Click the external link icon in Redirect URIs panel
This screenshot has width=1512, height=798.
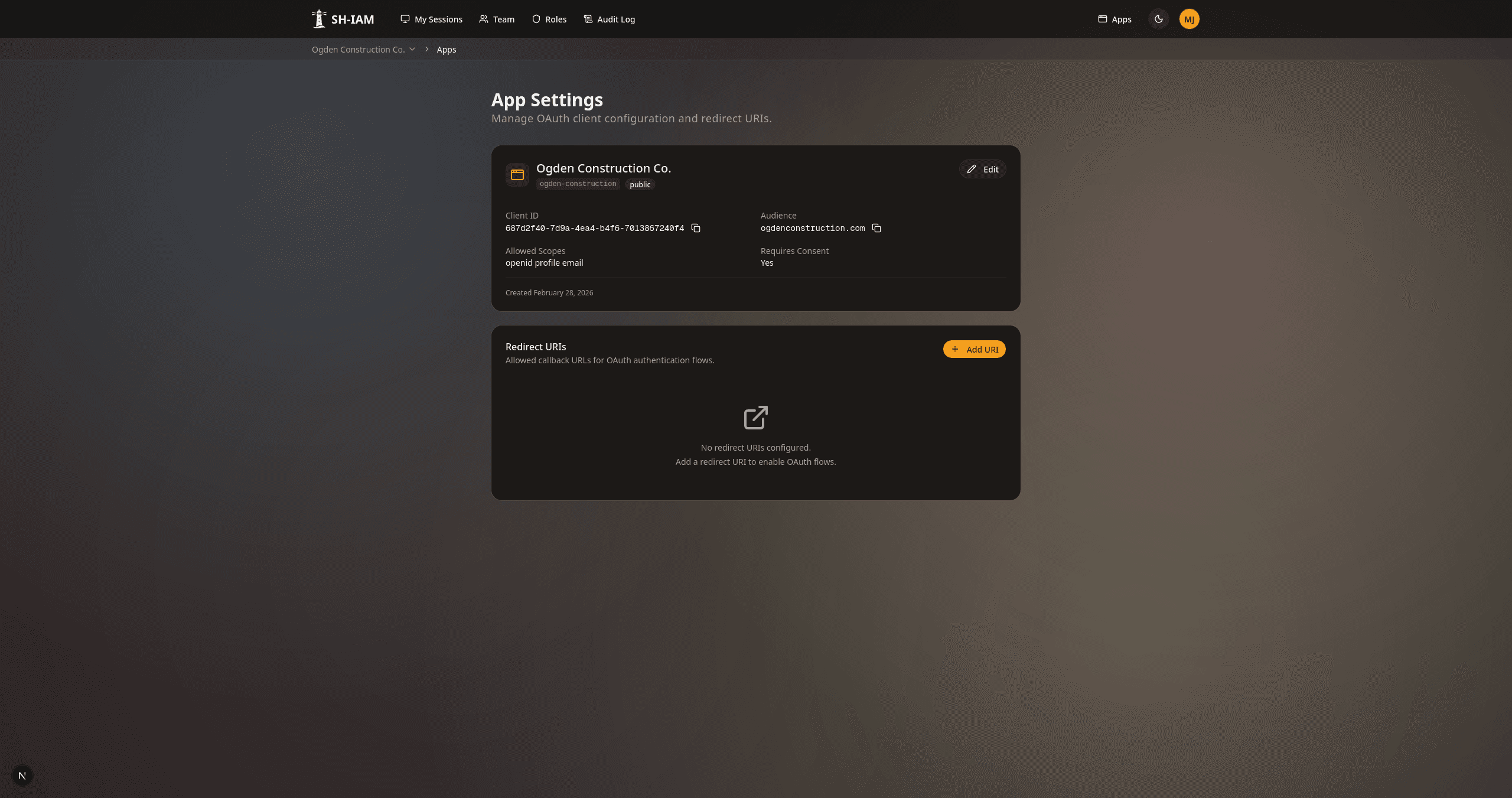point(755,417)
